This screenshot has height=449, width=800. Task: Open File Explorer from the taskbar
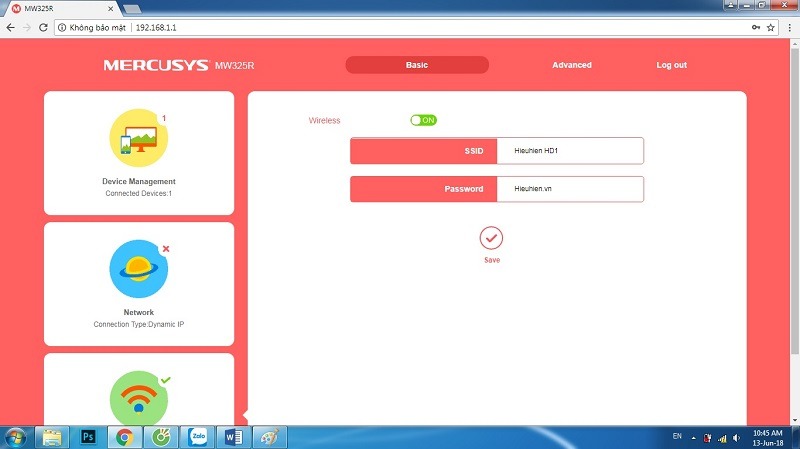tap(52, 437)
